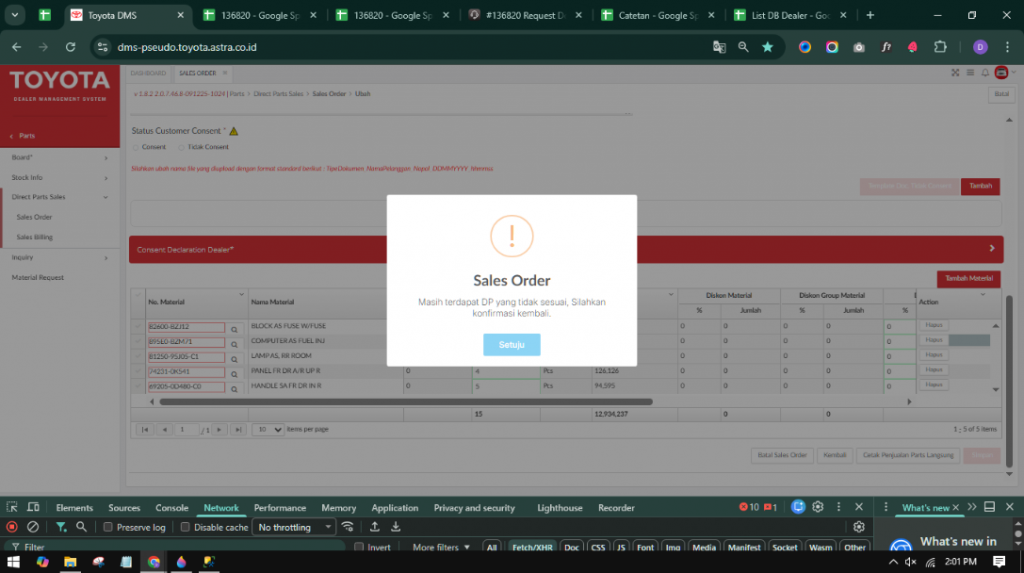Click the Fetch/XHR filter button
Screen dimensions: 1024x573
tap(530, 547)
